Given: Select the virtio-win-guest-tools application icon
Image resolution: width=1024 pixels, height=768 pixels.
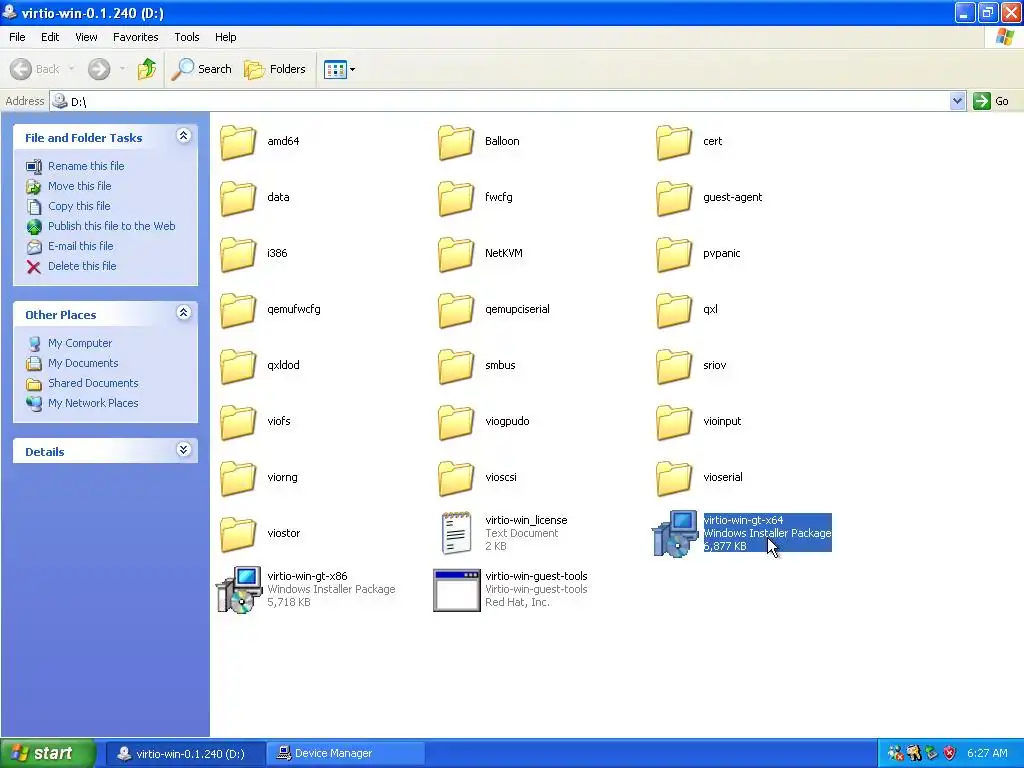Looking at the screenshot, I should pos(456,590).
